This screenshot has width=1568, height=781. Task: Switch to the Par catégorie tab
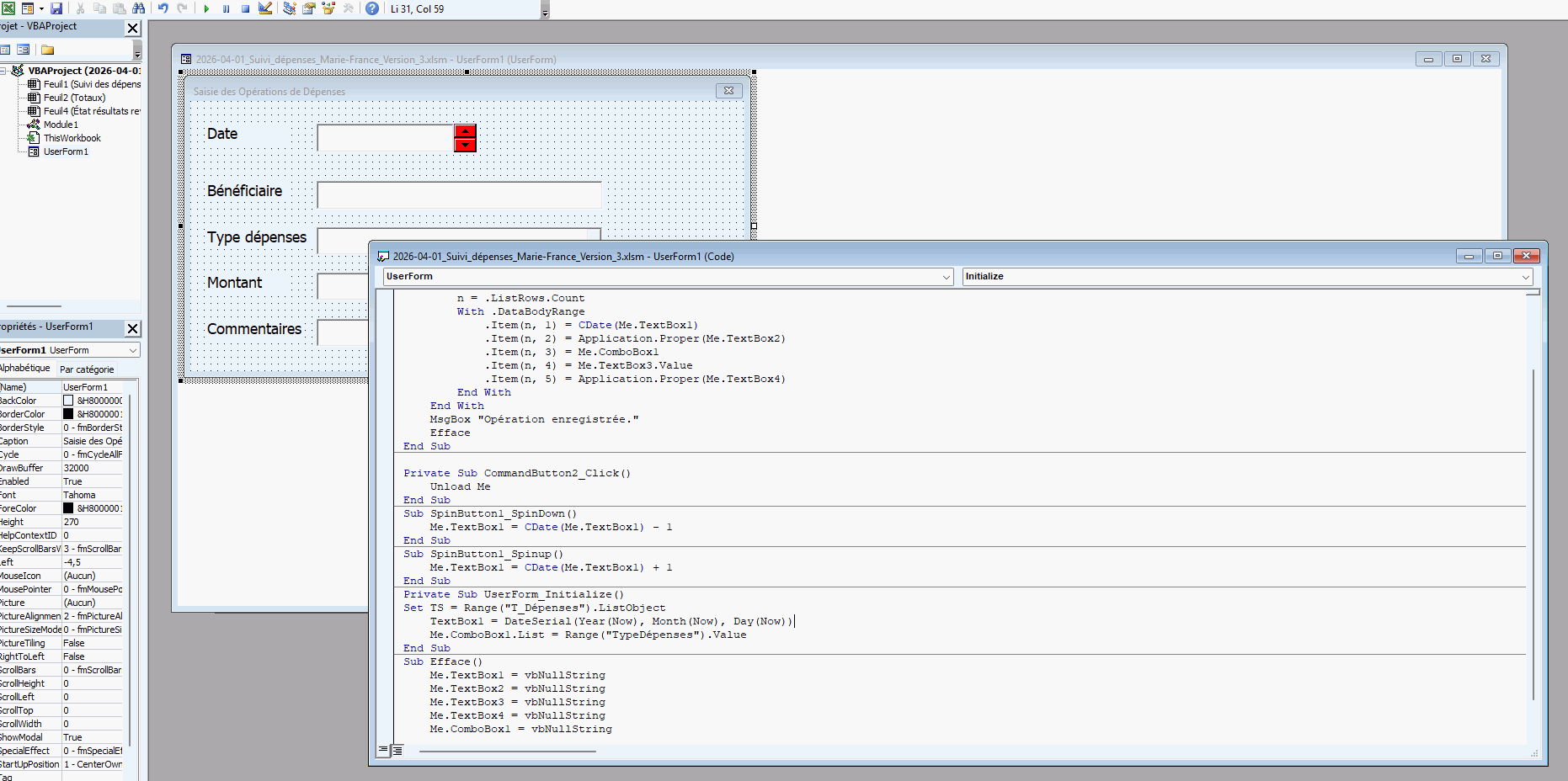coord(87,369)
